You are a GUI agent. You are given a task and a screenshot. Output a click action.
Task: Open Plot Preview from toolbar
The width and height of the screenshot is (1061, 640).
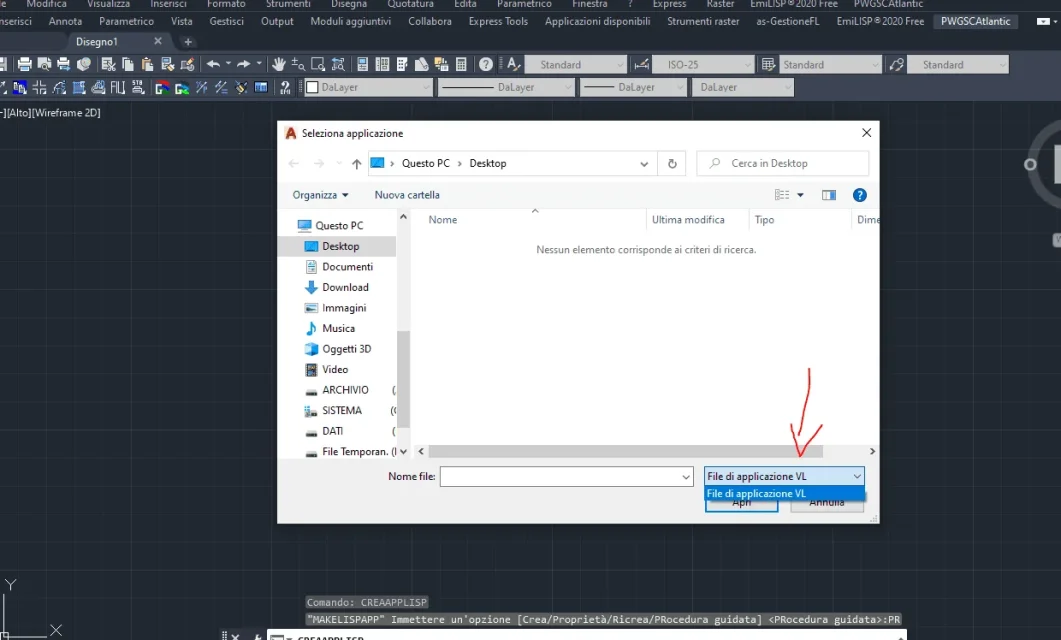tap(44, 64)
